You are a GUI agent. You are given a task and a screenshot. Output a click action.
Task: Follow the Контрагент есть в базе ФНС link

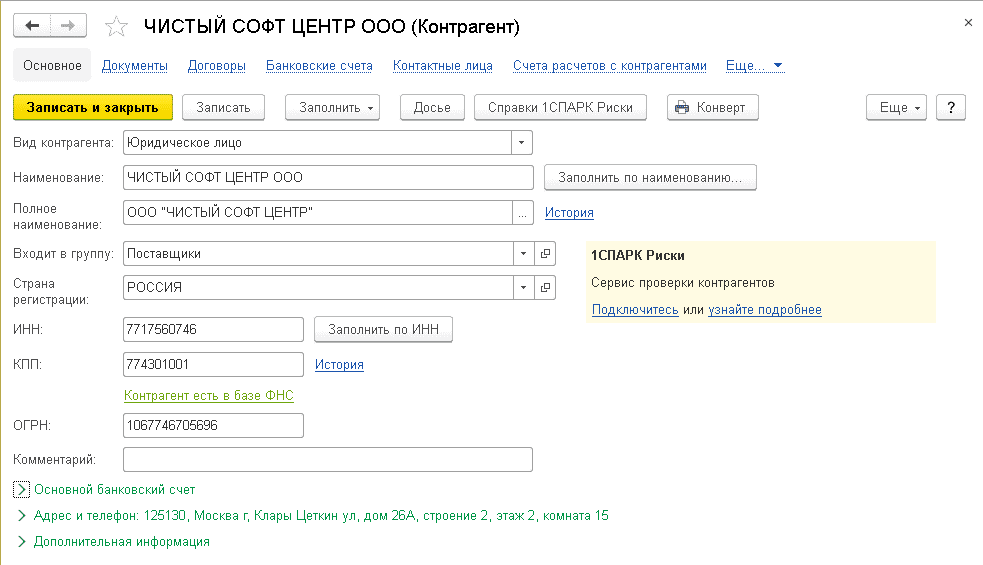point(208,396)
